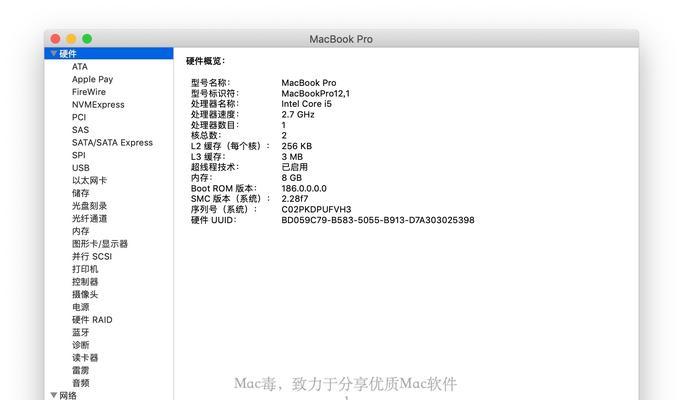Click the 3 MB L3 cache value
The height and width of the screenshot is (400, 683).
(292, 156)
